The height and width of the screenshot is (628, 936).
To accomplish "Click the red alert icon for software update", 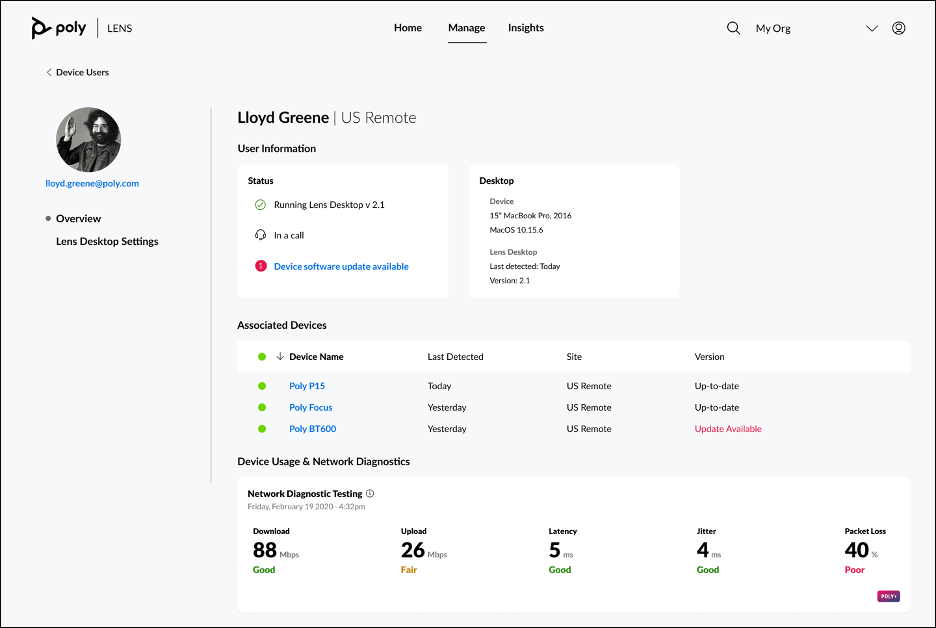I will point(261,267).
